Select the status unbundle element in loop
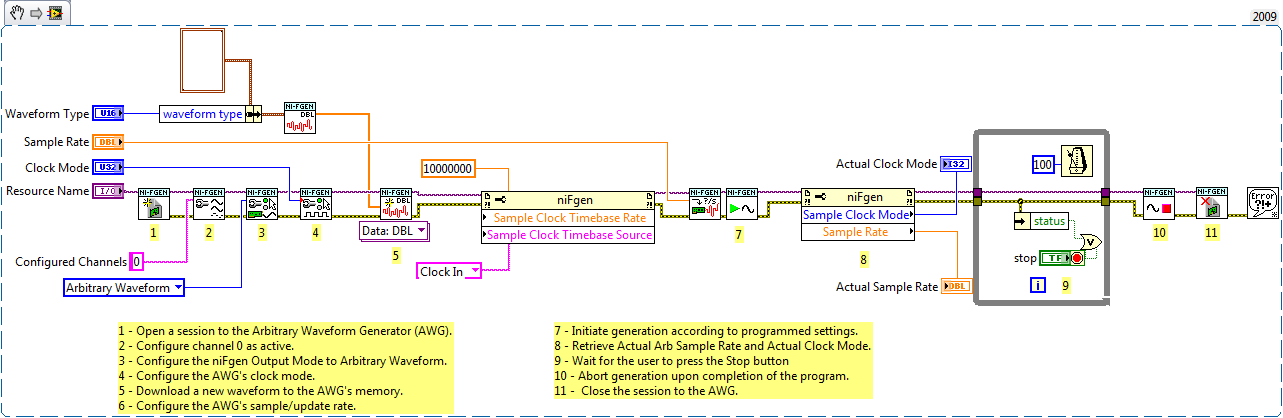 pos(1042,220)
